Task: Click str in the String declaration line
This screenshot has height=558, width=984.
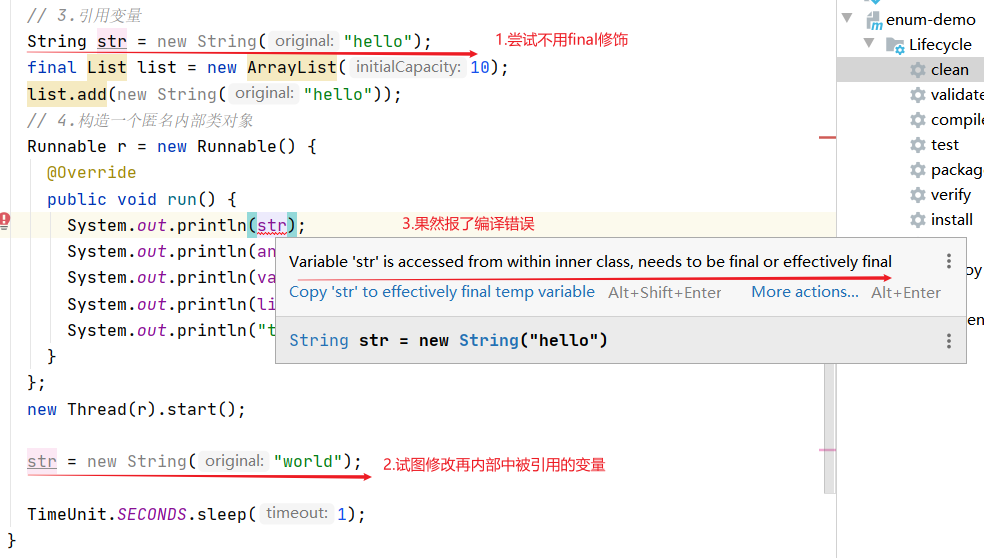Action: (x=112, y=41)
